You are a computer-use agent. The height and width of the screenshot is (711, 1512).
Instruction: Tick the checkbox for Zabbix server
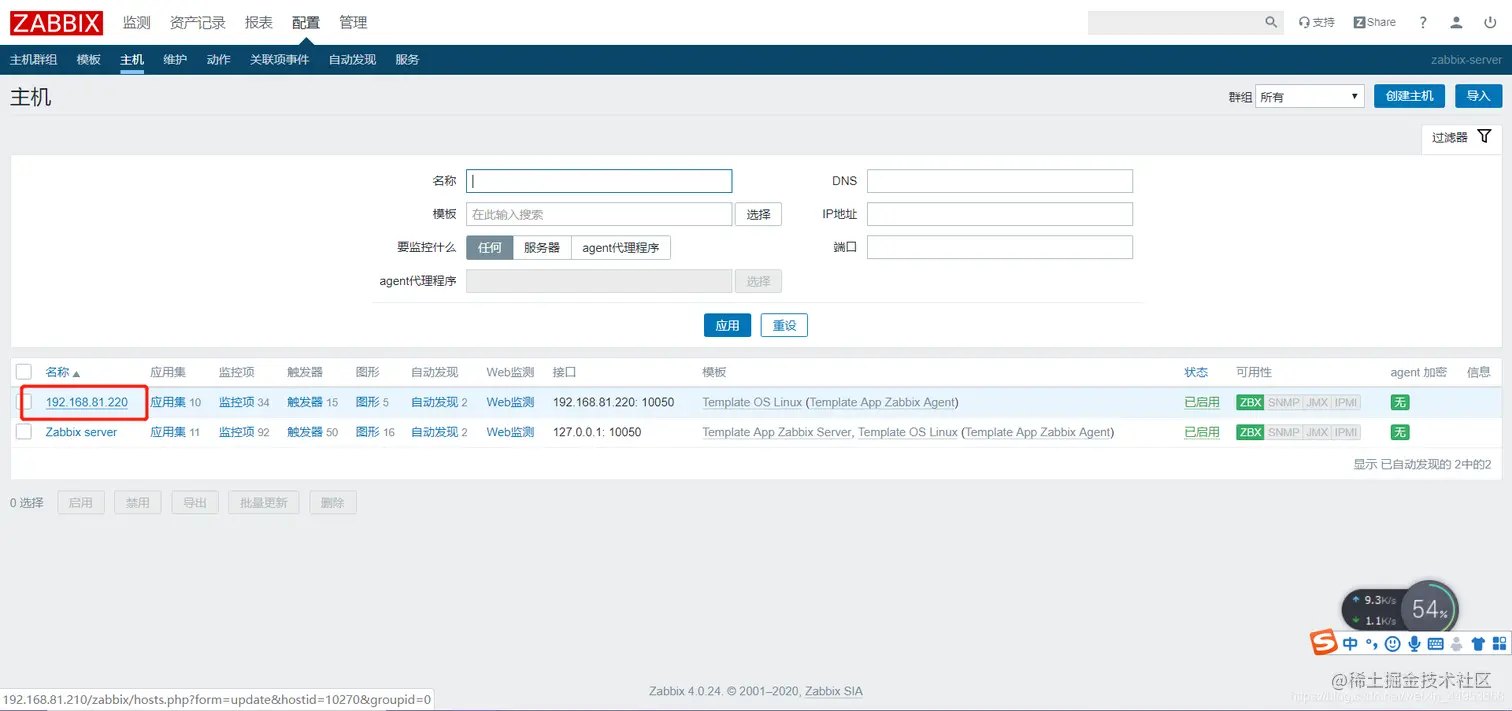(24, 432)
